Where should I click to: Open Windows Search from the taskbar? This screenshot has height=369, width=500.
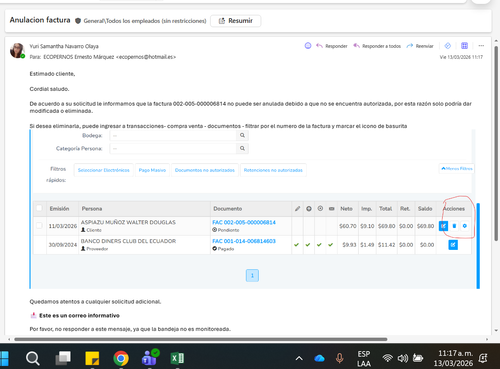pos(33,359)
